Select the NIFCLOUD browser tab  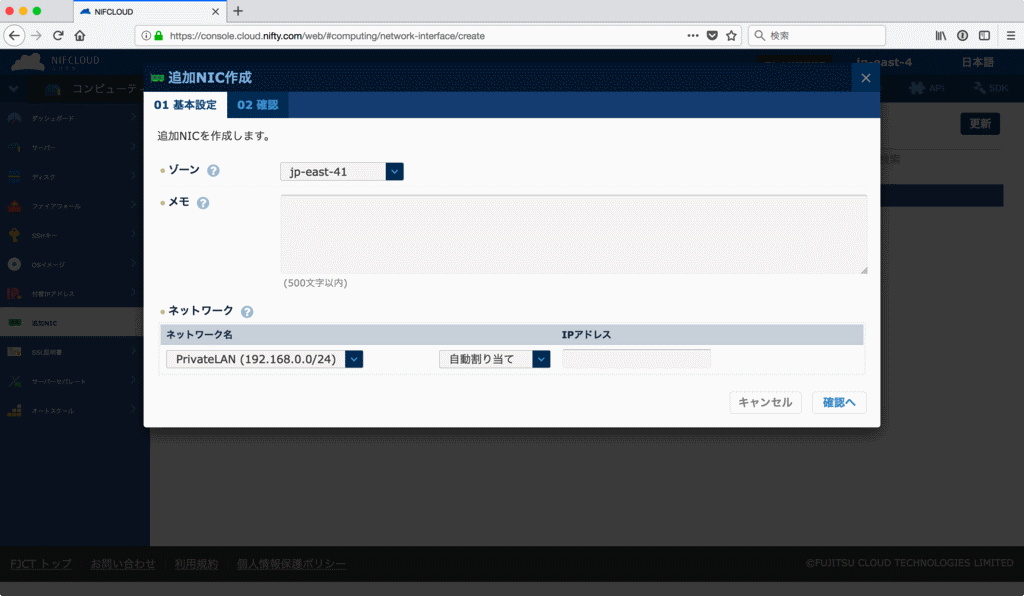click(x=149, y=12)
